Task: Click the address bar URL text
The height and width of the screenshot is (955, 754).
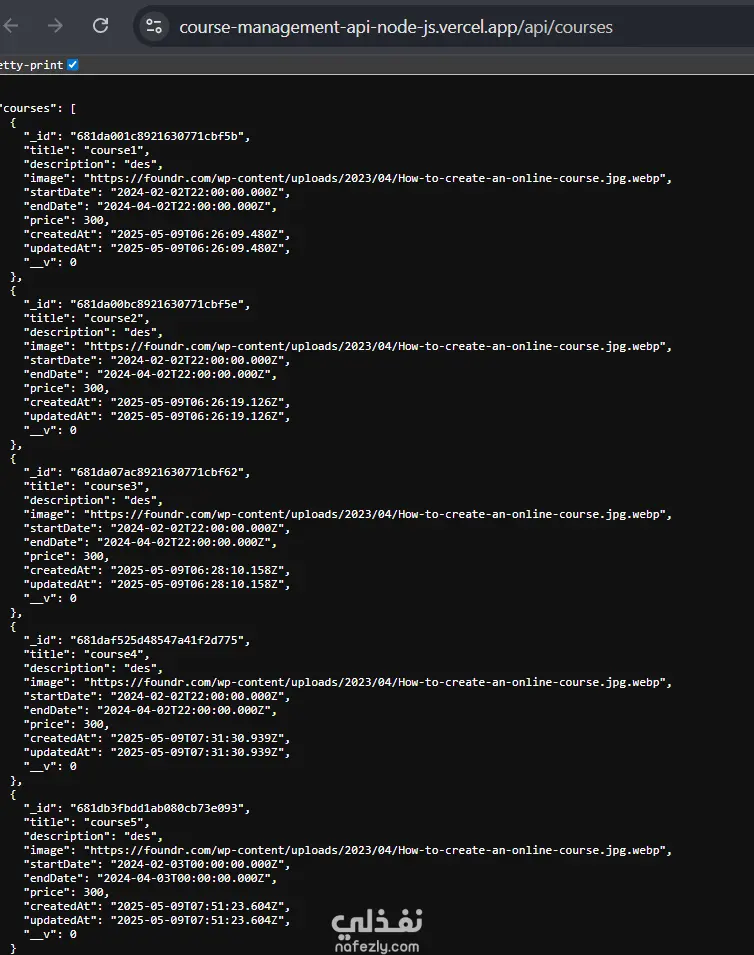Action: [396, 27]
